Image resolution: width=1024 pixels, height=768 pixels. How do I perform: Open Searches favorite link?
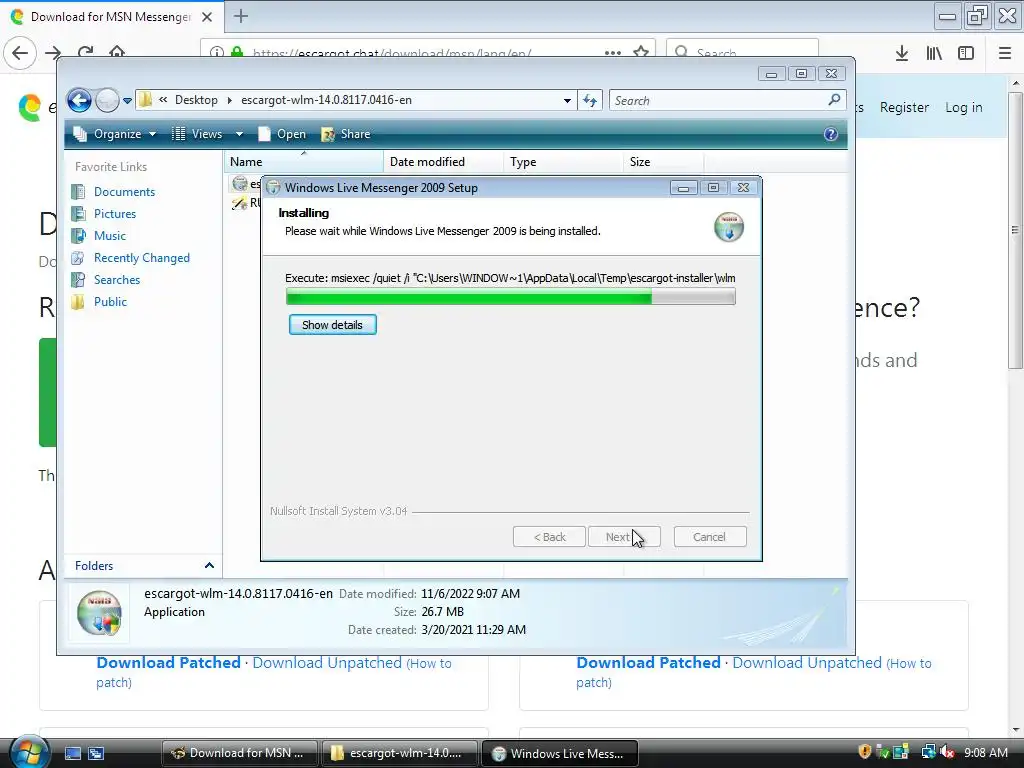click(117, 280)
